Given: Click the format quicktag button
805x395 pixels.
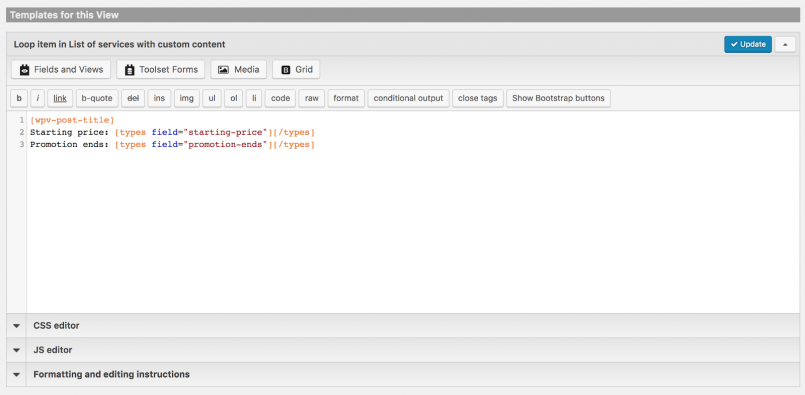Looking at the screenshot, I should point(346,98).
